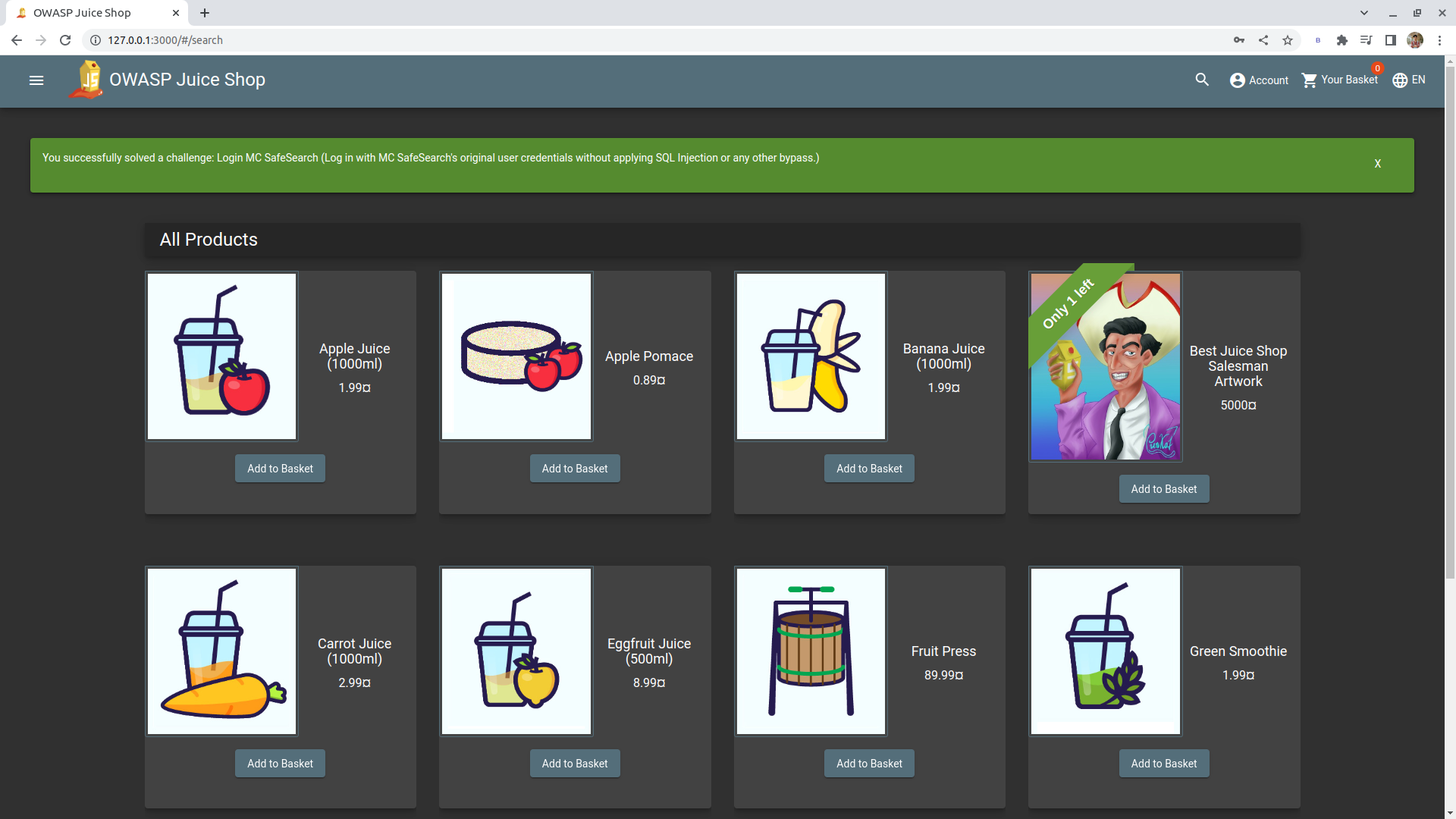
Task: Open the Account menu
Action: tap(1259, 80)
